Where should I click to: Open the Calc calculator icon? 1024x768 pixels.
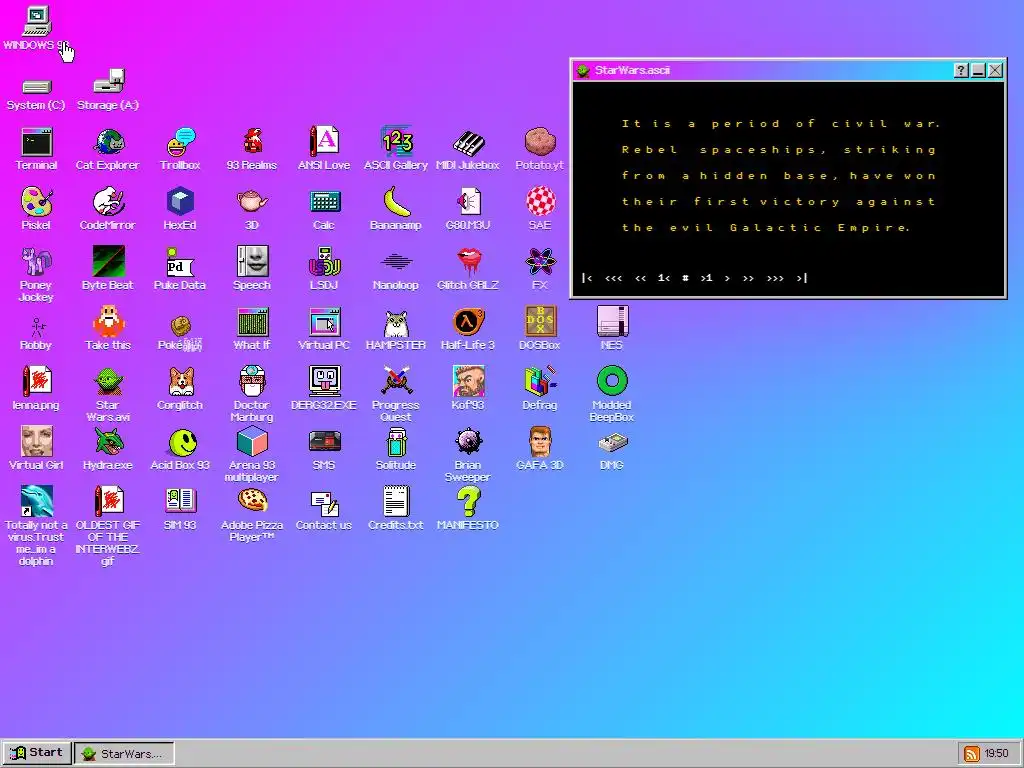(x=324, y=209)
